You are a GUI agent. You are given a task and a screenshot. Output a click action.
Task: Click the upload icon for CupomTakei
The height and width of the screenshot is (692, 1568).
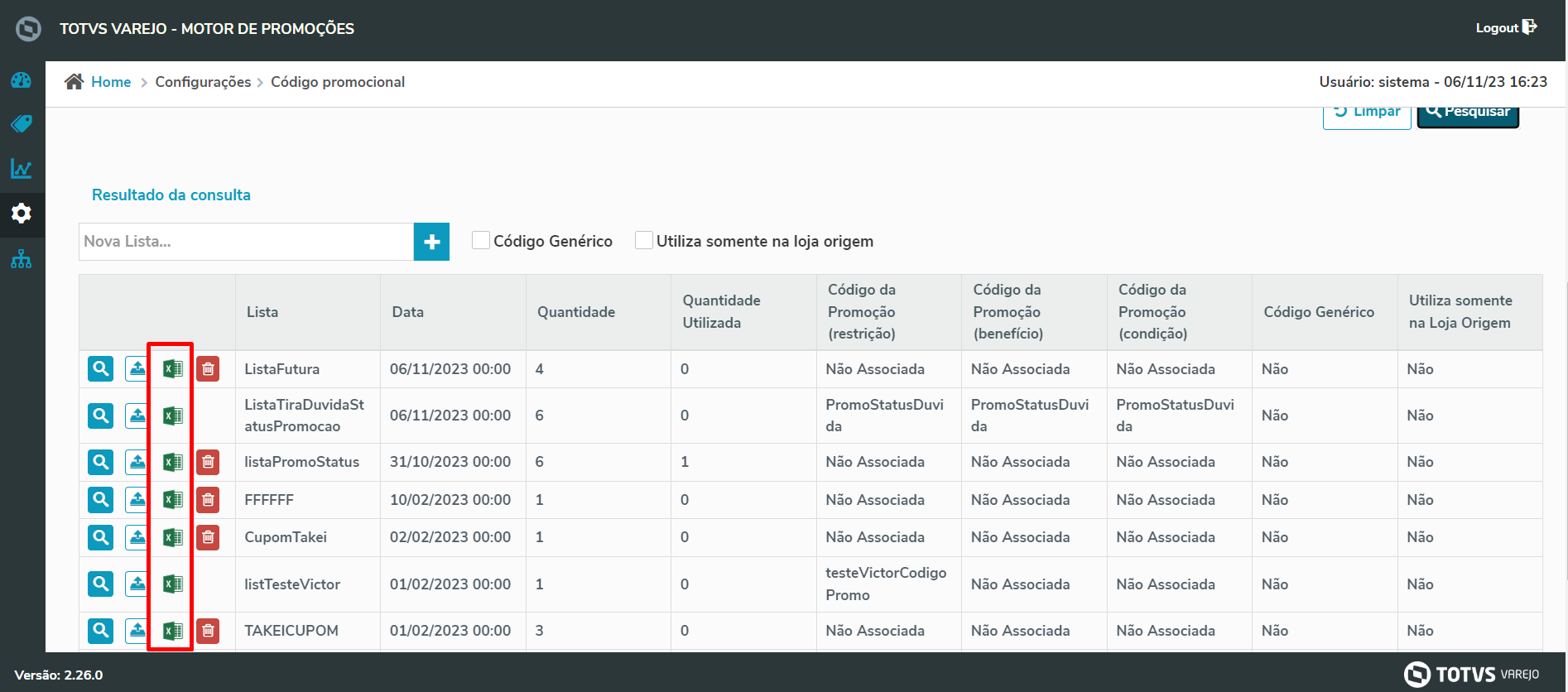click(x=137, y=537)
